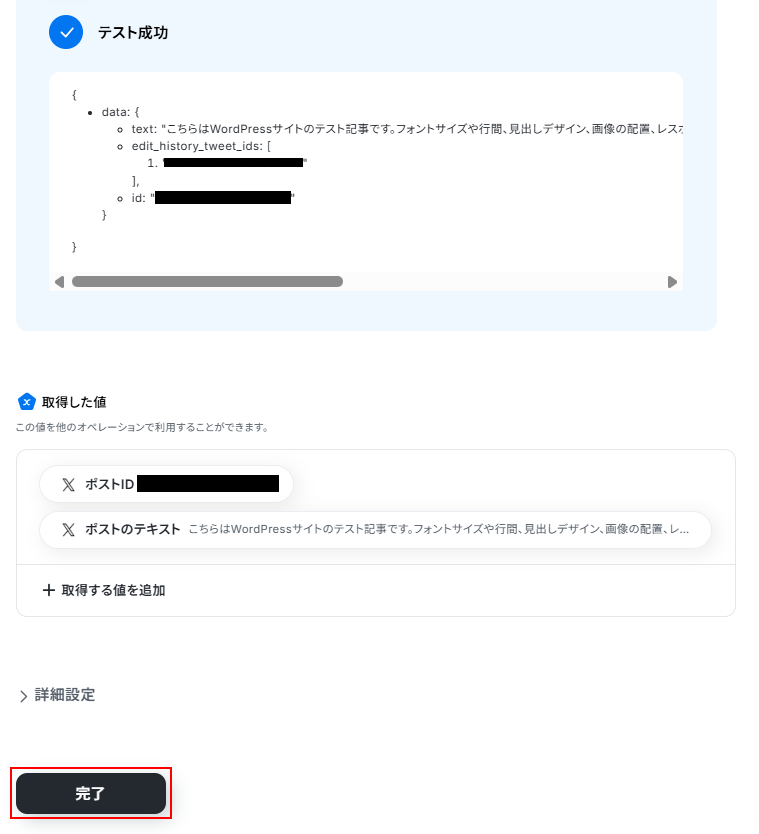
Task: Click the テスト成功 heading text
Action: tap(133, 33)
